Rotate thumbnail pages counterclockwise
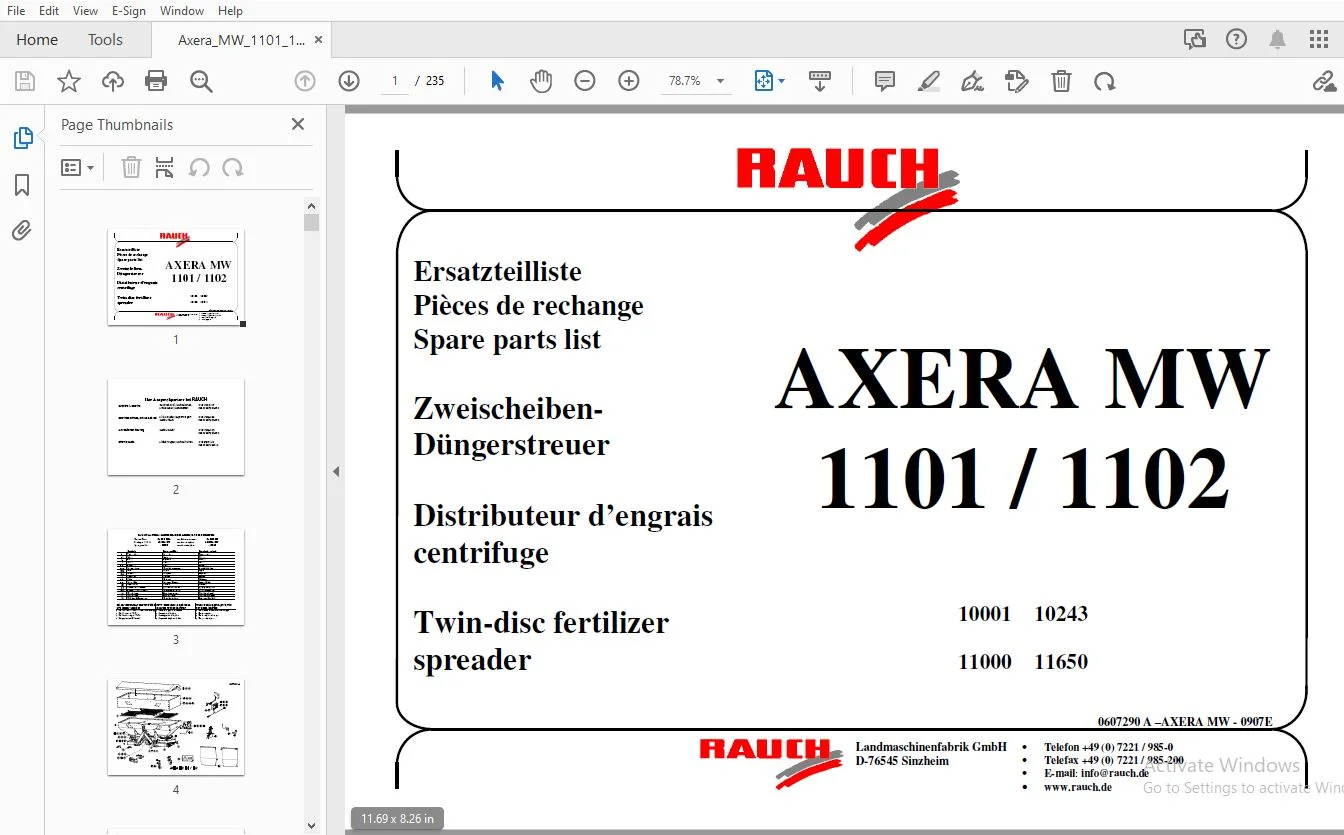 tap(199, 168)
